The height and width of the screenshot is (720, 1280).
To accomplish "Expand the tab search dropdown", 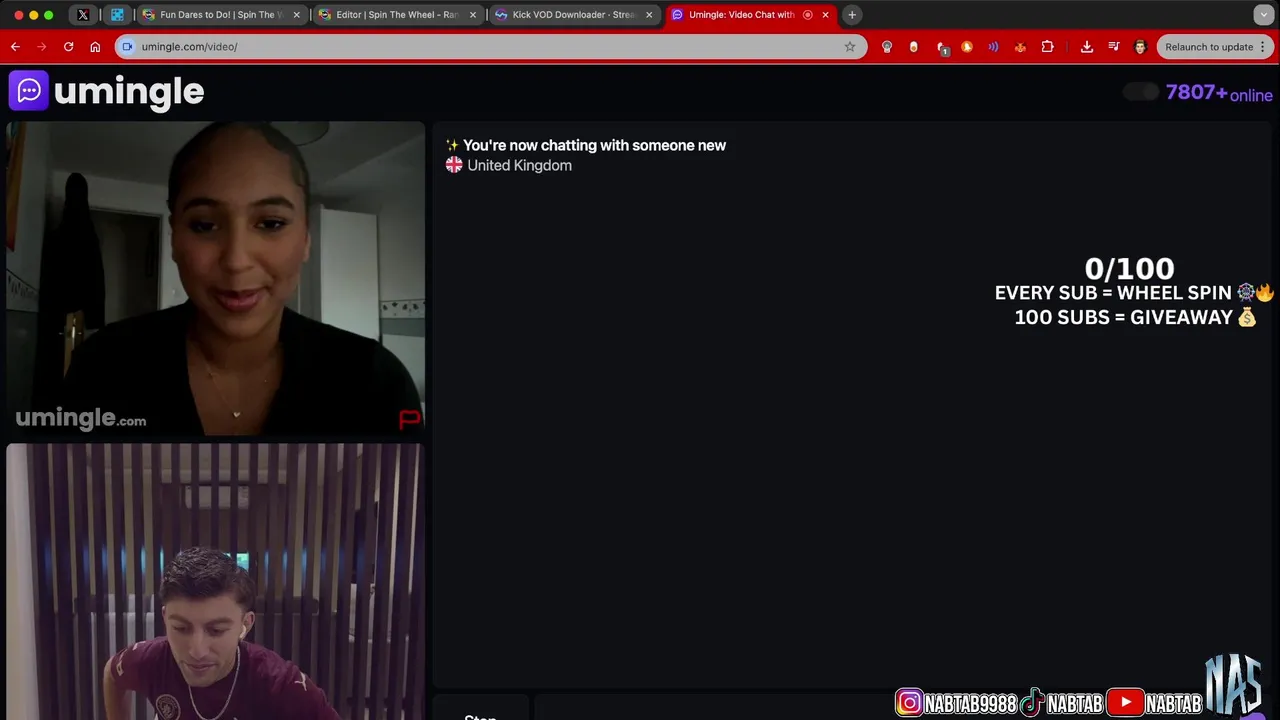I will tap(1264, 15).
